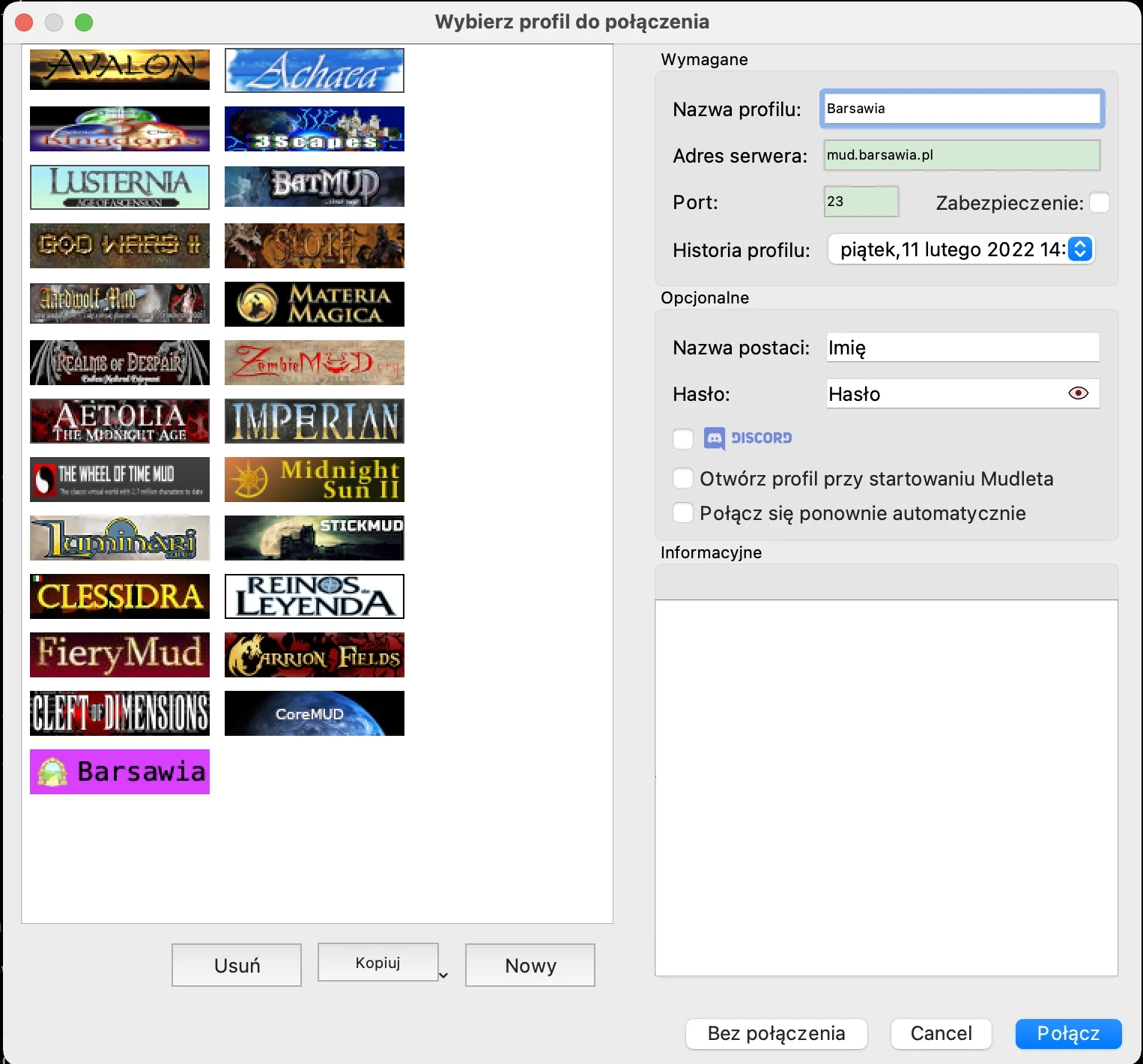Select the Cleft of Dimensions profile
Image resolution: width=1143 pixels, height=1064 pixels.
coord(120,713)
